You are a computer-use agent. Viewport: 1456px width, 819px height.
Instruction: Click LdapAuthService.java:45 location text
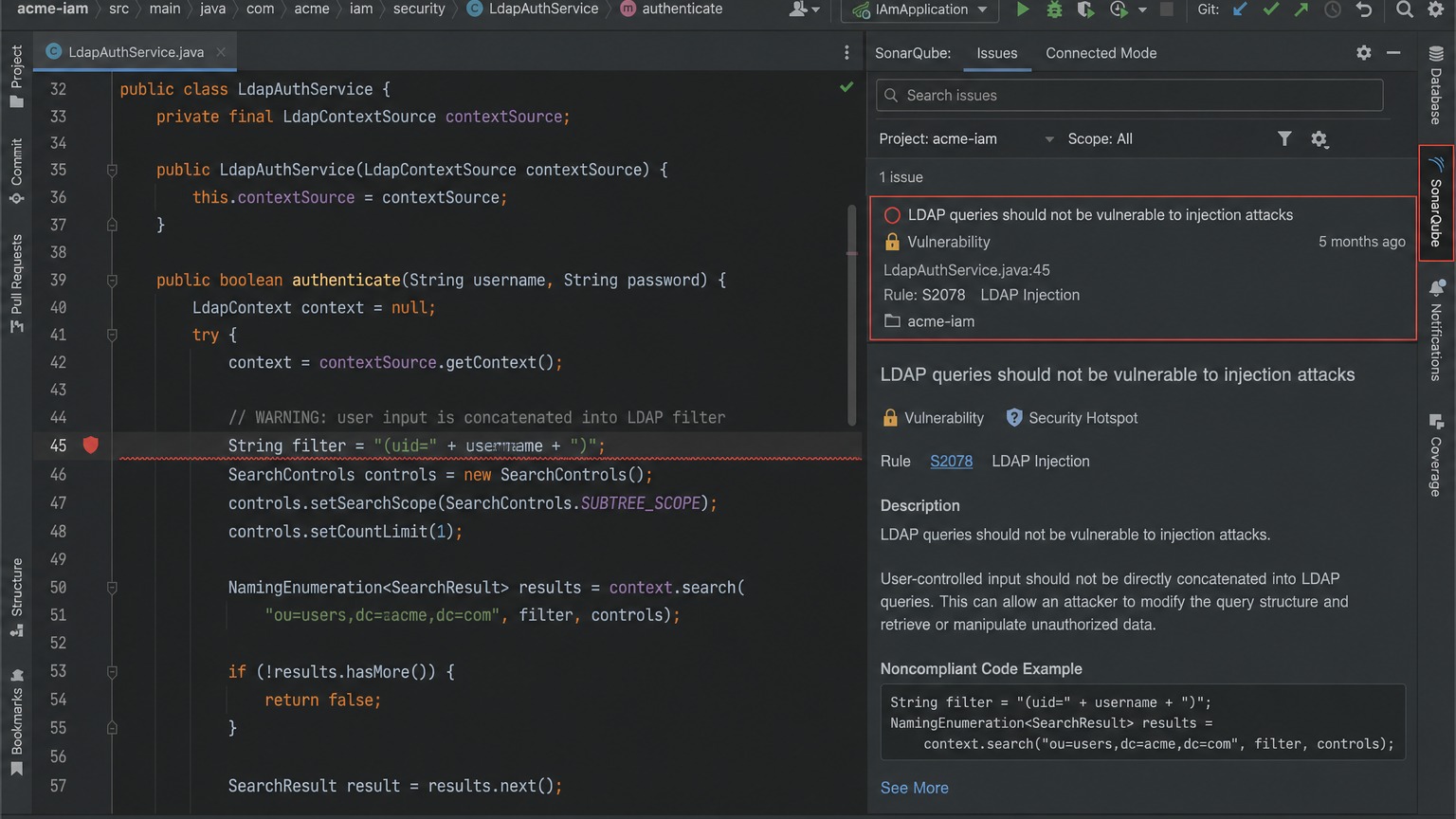(x=966, y=270)
